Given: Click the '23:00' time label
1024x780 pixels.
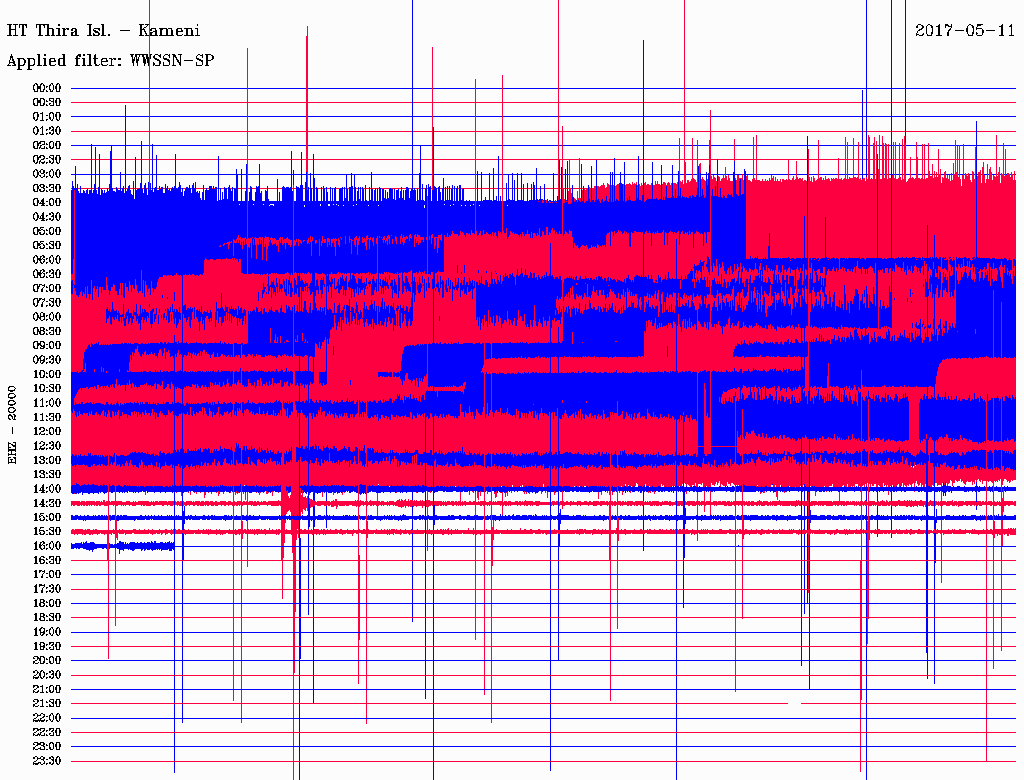Looking at the screenshot, I should (x=47, y=747).
